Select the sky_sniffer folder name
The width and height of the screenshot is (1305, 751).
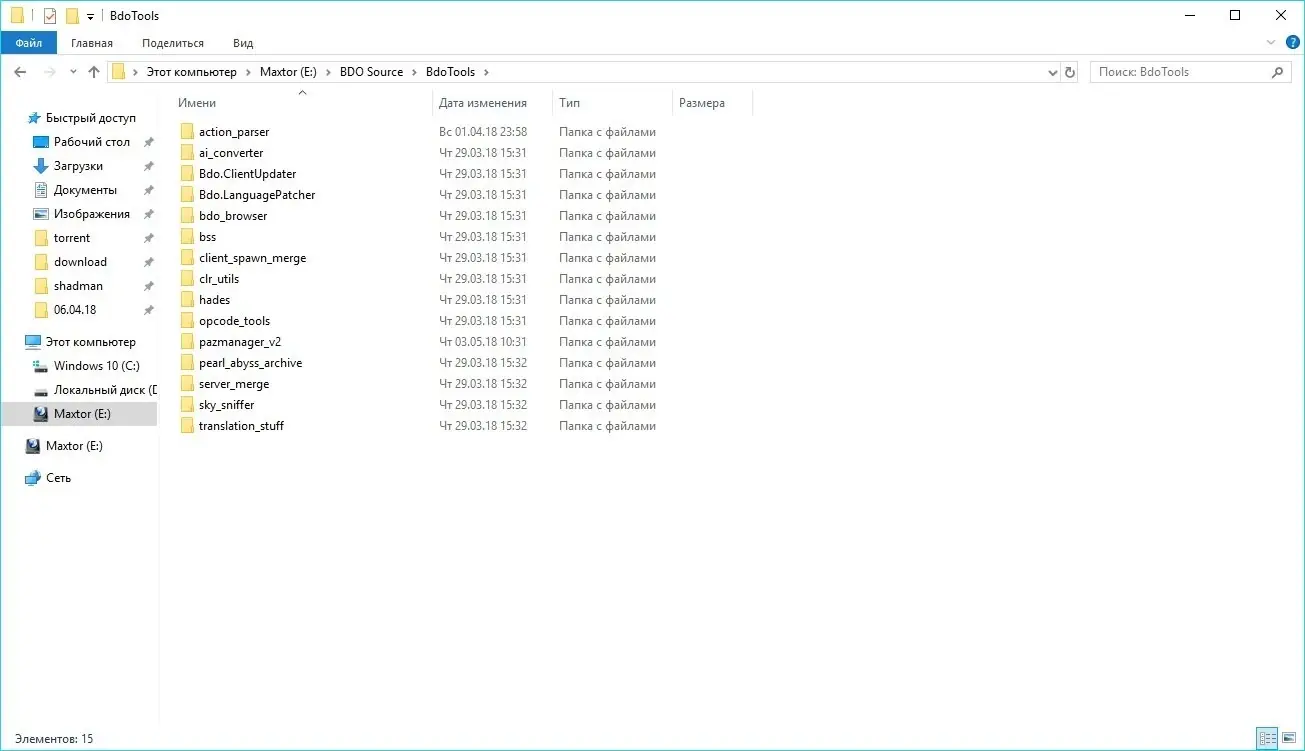coord(226,405)
